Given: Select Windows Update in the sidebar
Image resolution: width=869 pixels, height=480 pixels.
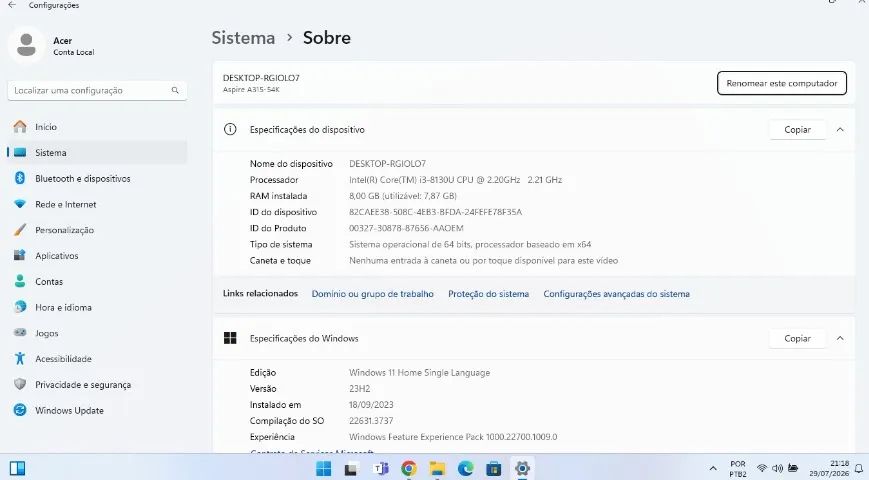Looking at the screenshot, I should pyautogui.click(x=97, y=410).
